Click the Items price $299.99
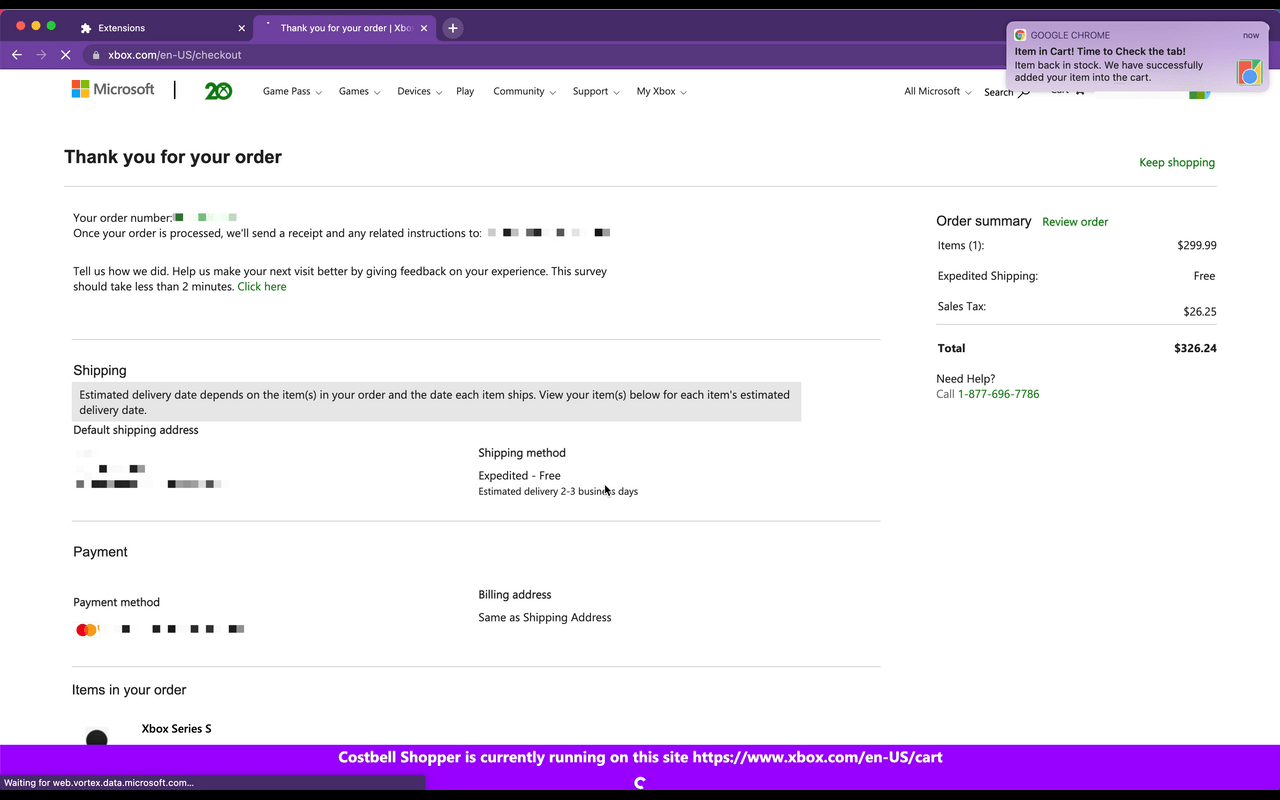This screenshot has width=1280, height=800. click(x=1197, y=245)
